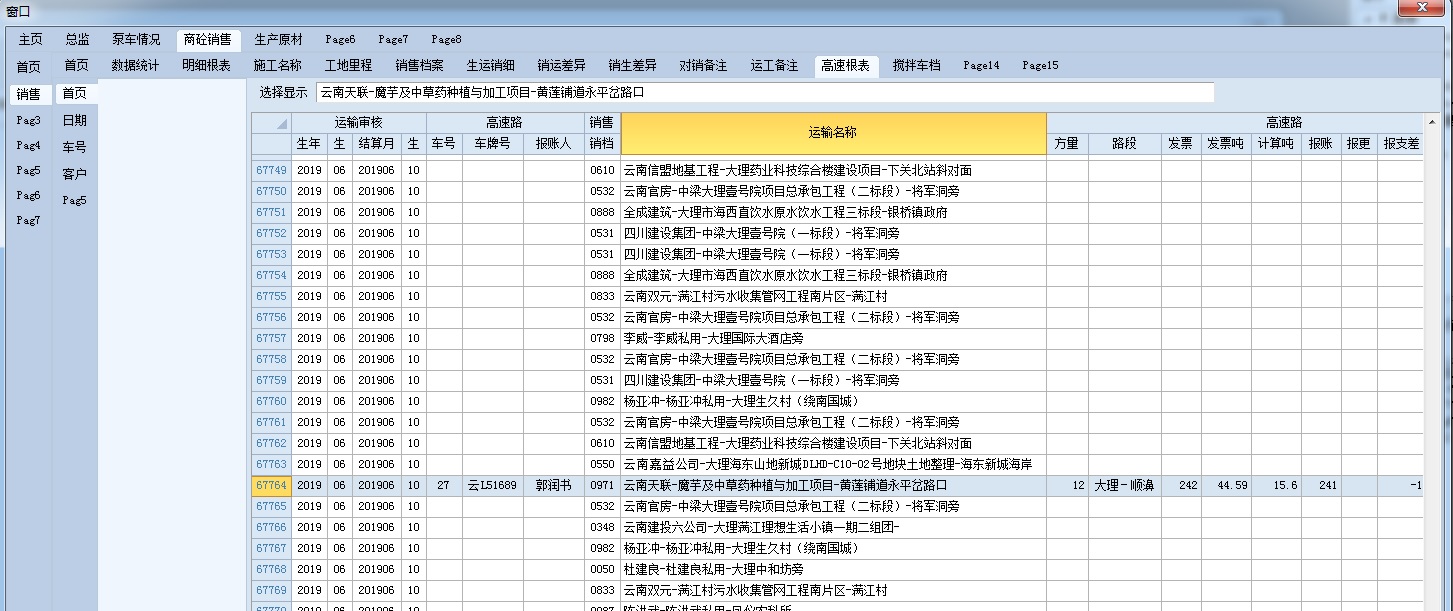Image resolution: width=1453 pixels, height=611 pixels.
Task: Select the 商砼销售 tab
Action: (x=207, y=40)
